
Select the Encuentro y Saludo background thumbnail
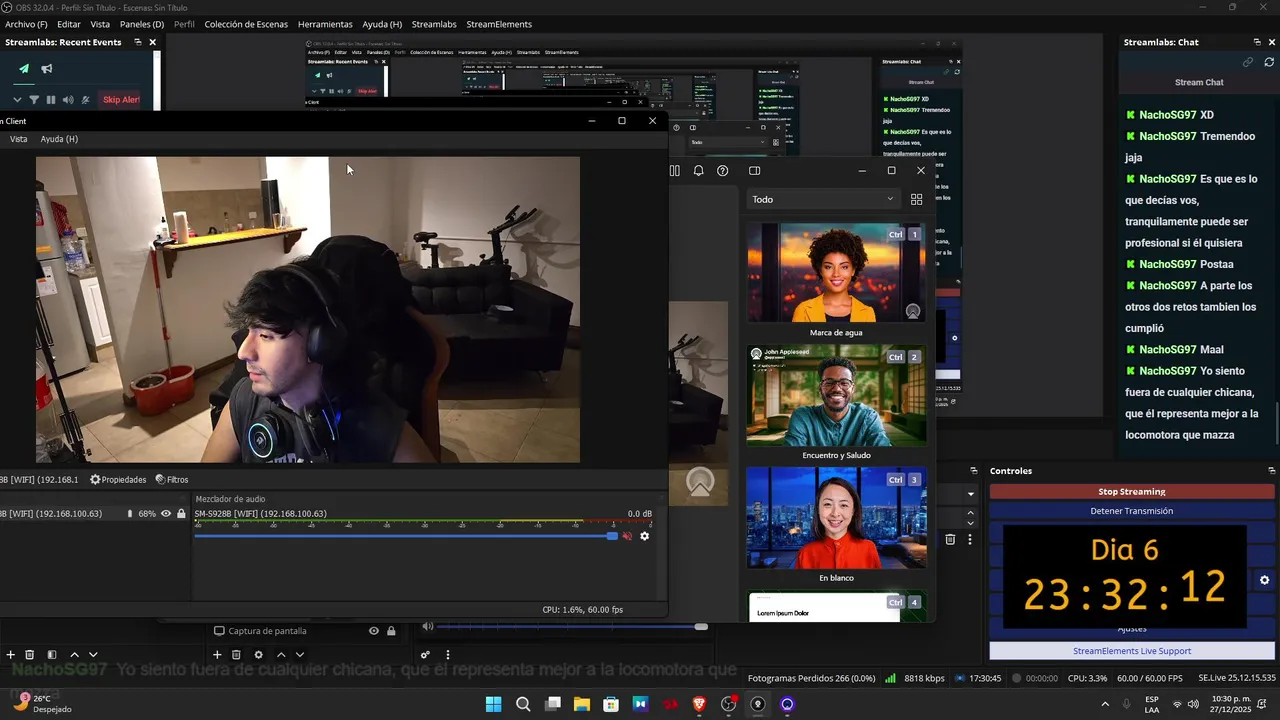pyautogui.click(x=836, y=395)
